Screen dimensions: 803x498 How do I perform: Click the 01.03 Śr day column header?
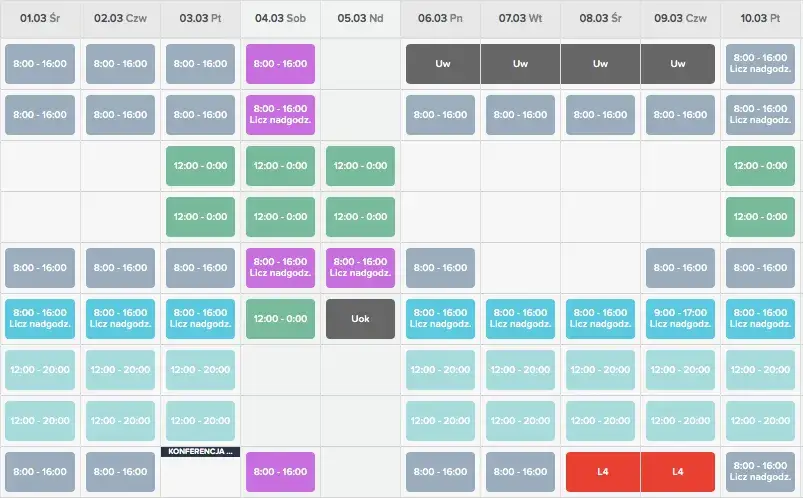(x=40, y=18)
